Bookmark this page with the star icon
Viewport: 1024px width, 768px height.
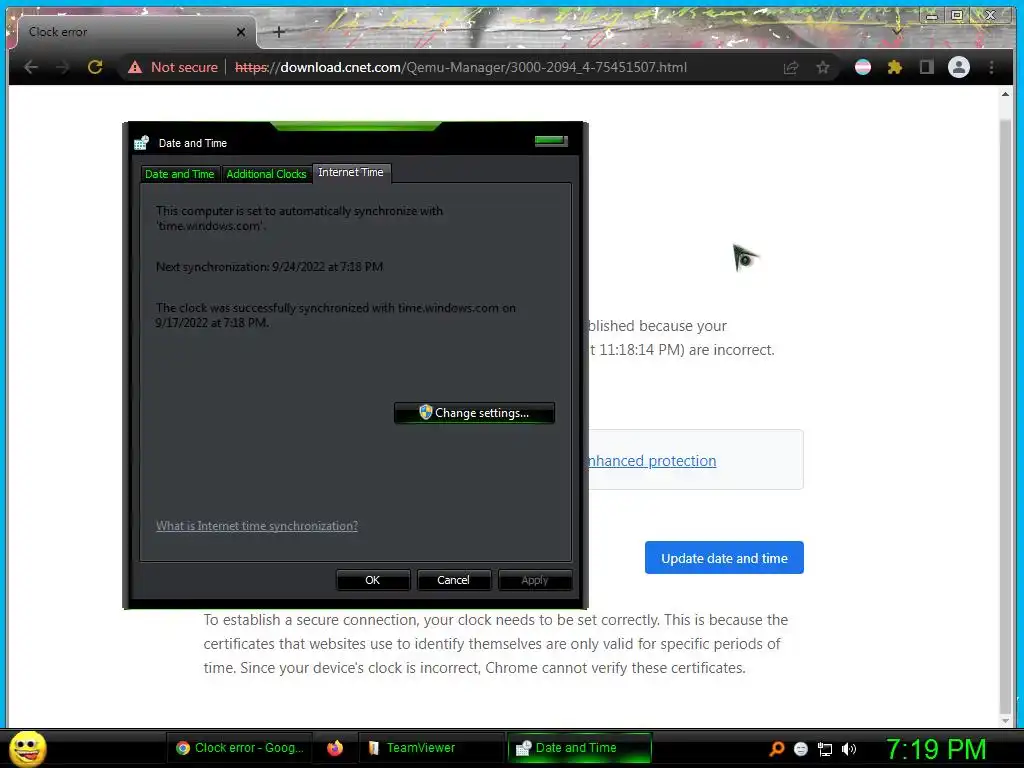pyautogui.click(x=823, y=67)
